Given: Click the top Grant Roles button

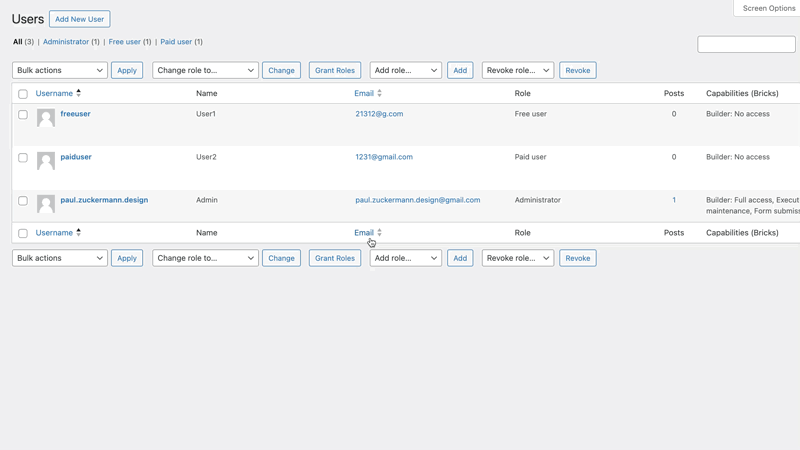Looking at the screenshot, I should [335, 70].
